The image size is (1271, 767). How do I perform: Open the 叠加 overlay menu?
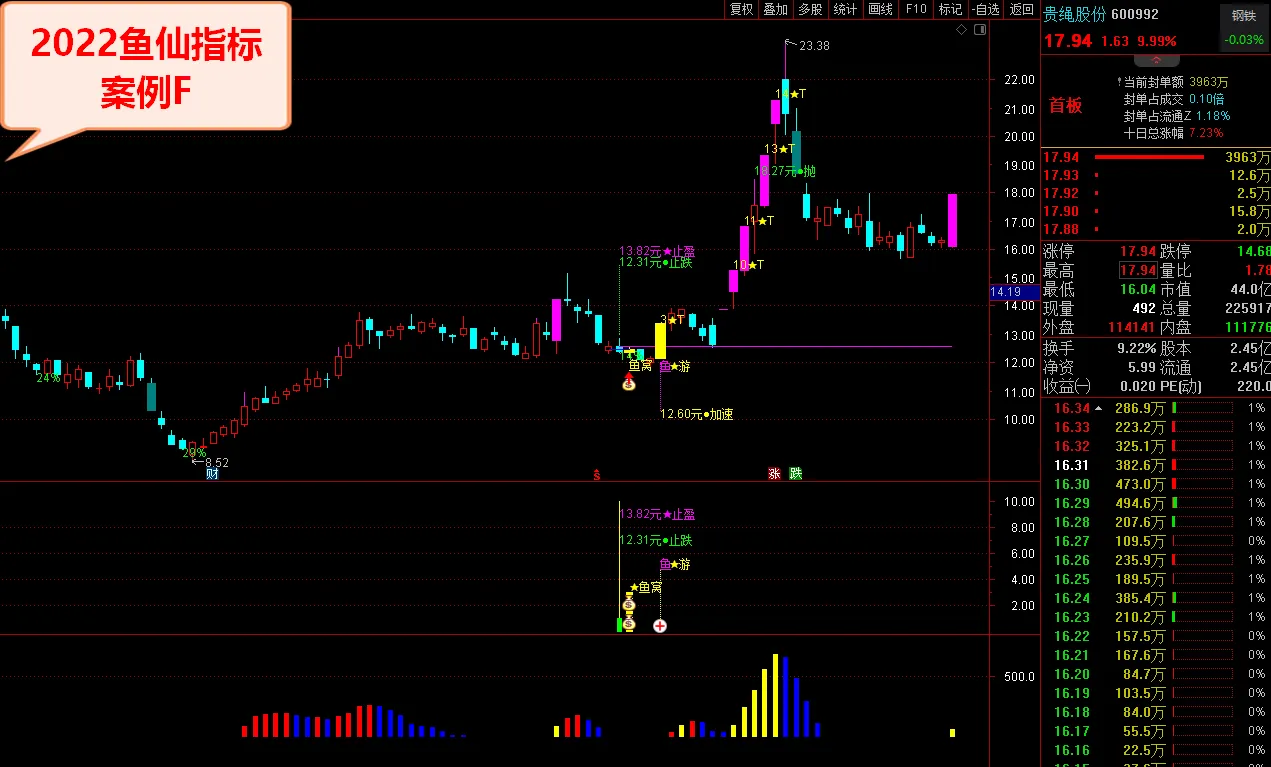(x=775, y=9)
